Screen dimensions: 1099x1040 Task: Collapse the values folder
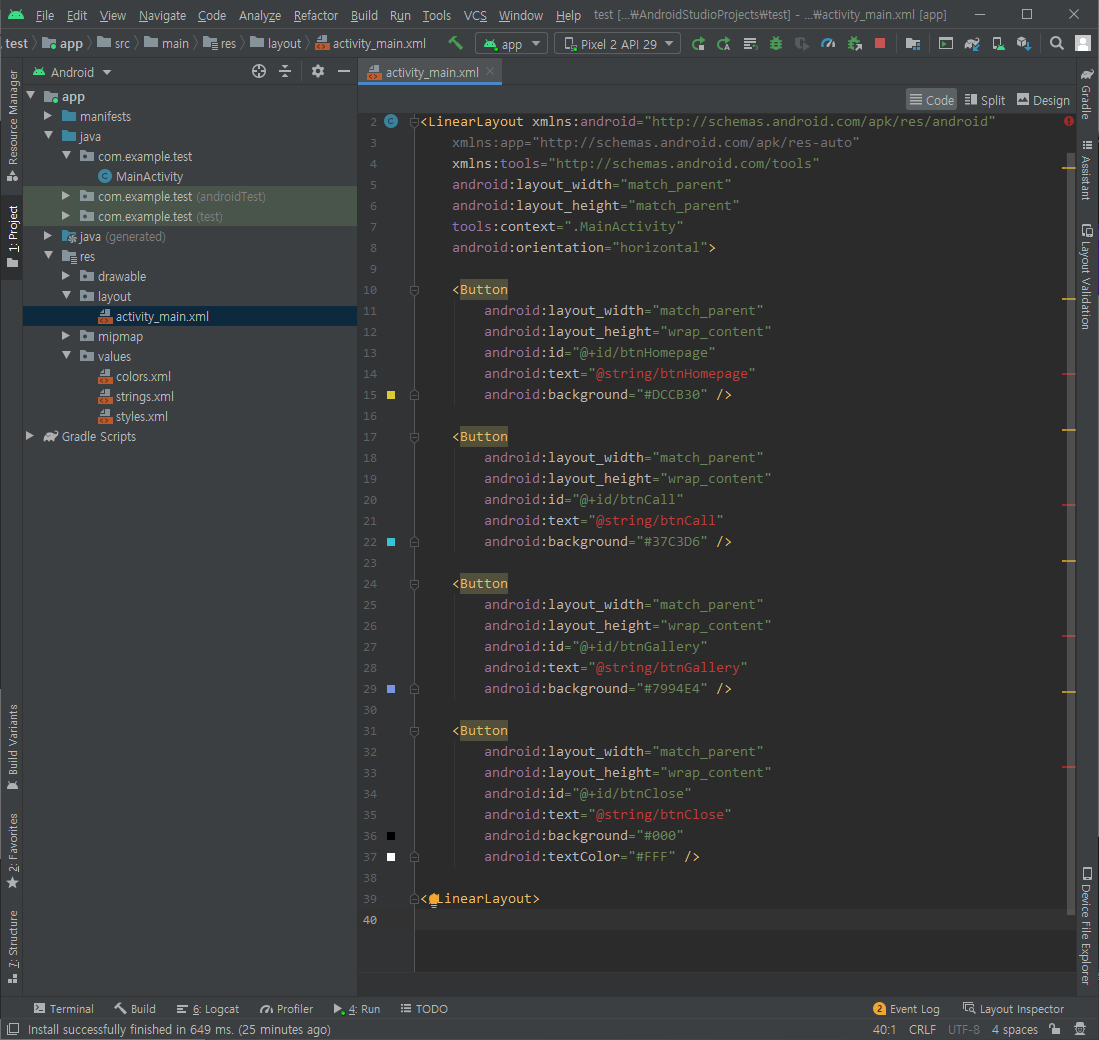coord(66,355)
